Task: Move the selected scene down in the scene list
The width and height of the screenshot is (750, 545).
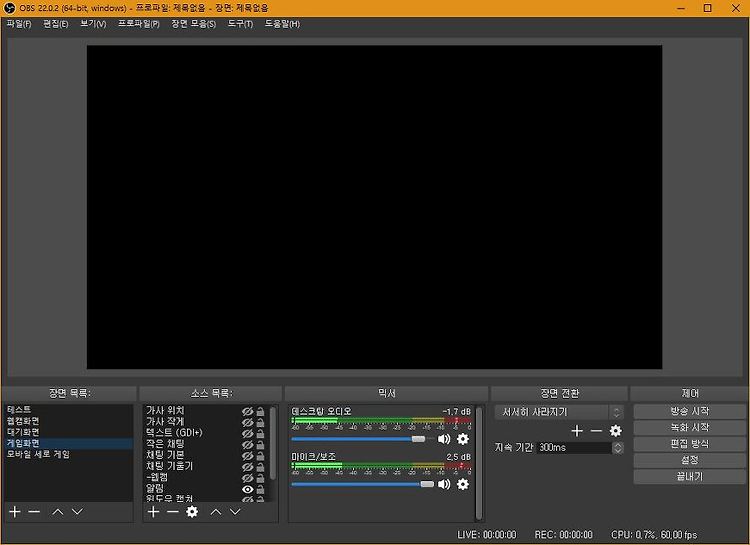Action: pyautogui.click(x=77, y=512)
